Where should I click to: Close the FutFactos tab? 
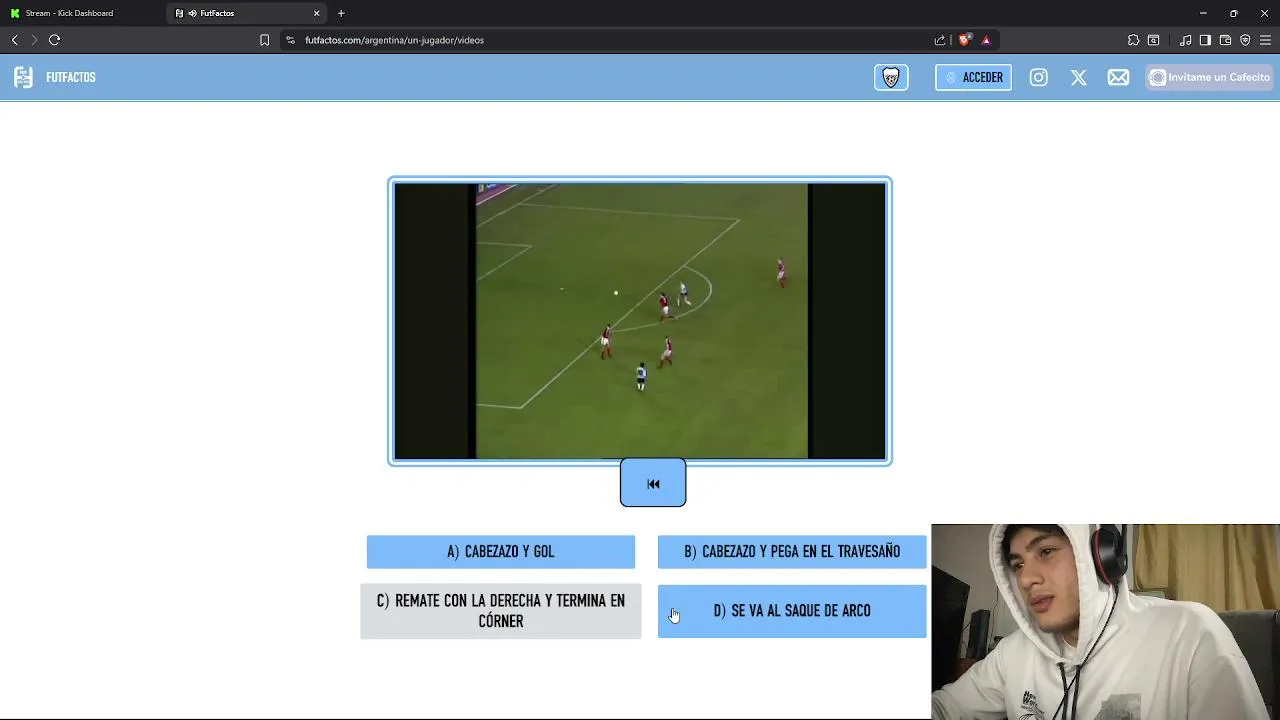(317, 13)
